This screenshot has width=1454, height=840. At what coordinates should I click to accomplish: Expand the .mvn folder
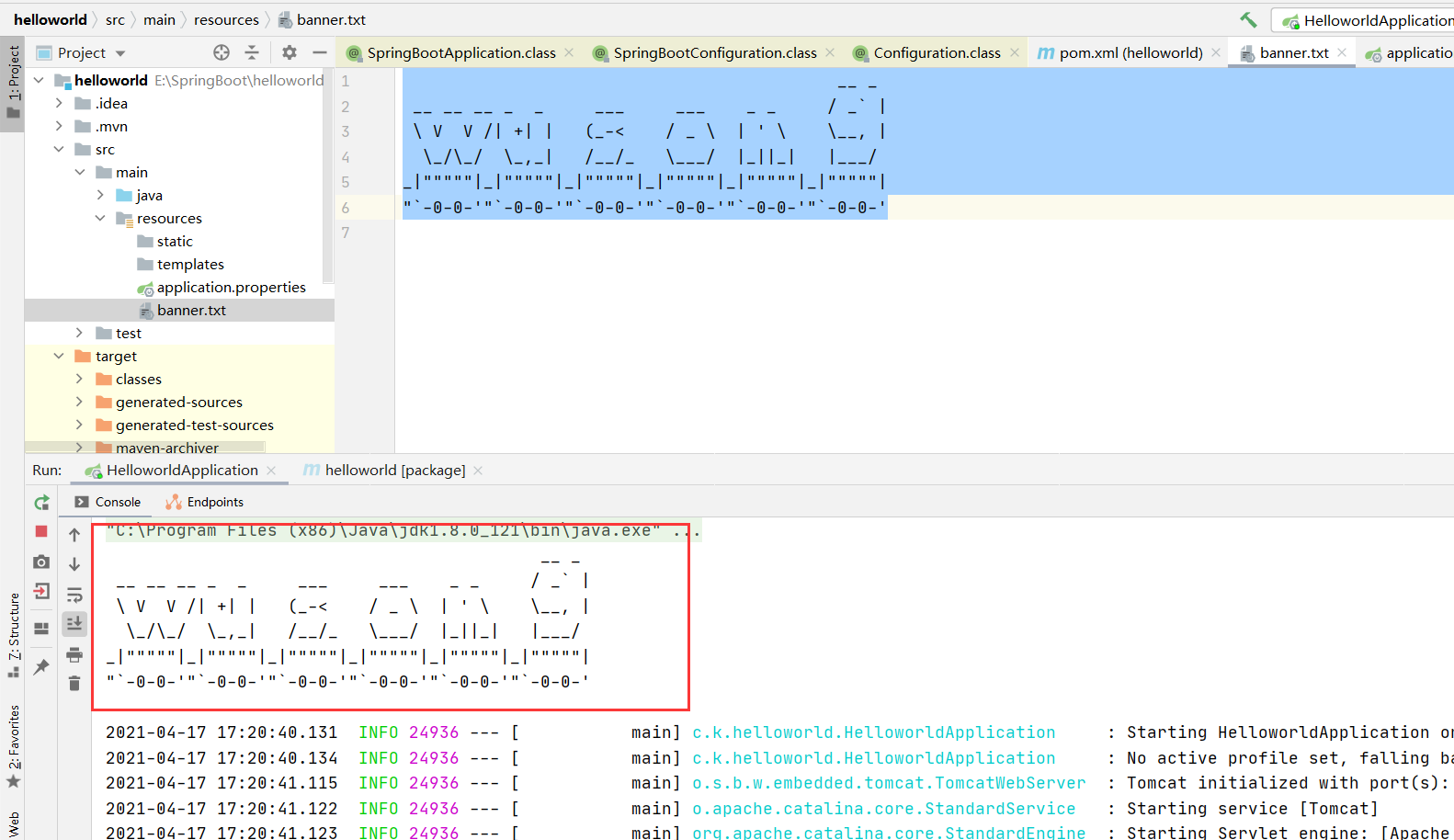coord(59,126)
